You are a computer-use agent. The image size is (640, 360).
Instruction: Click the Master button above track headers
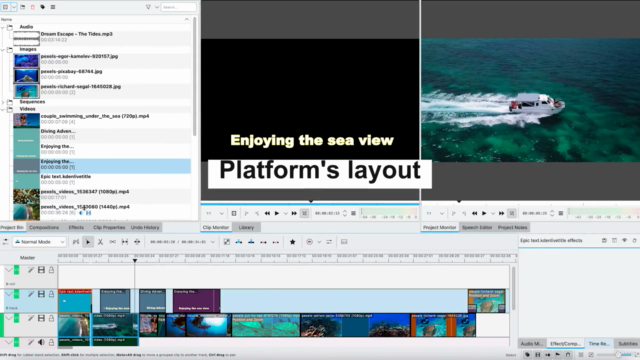click(x=27, y=258)
